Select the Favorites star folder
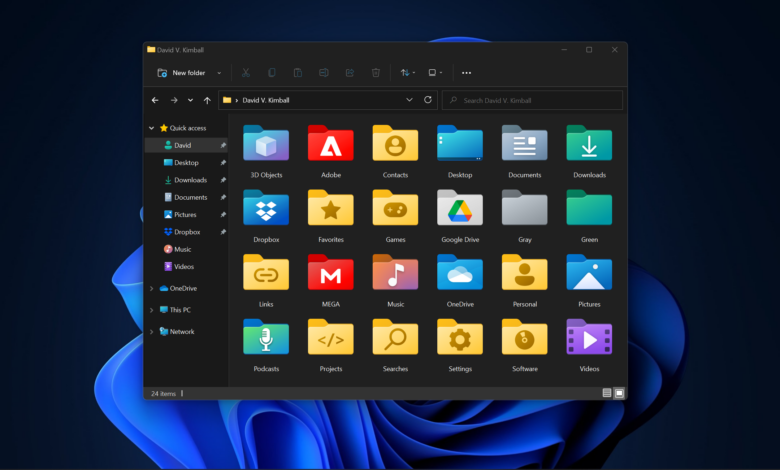Image resolution: width=780 pixels, height=470 pixels. 331,207
